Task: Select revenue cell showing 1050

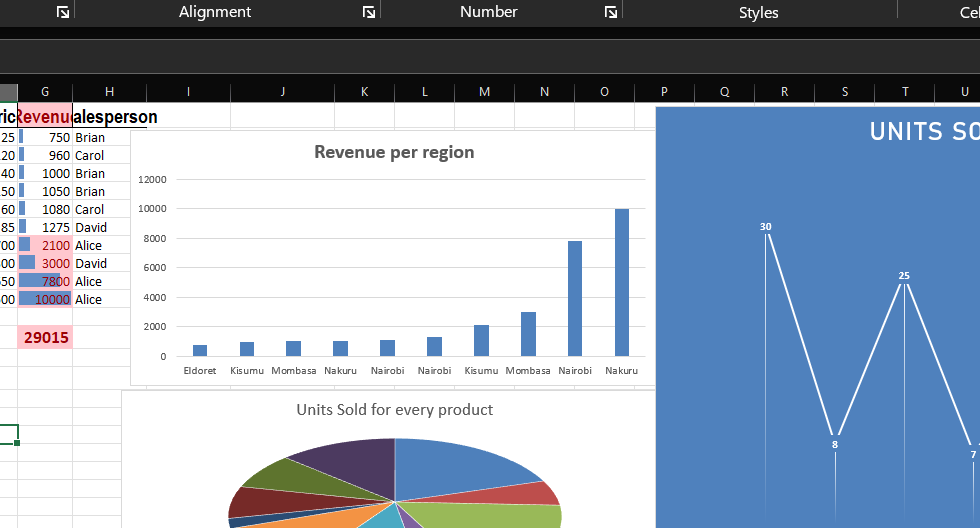Action: (45, 192)
